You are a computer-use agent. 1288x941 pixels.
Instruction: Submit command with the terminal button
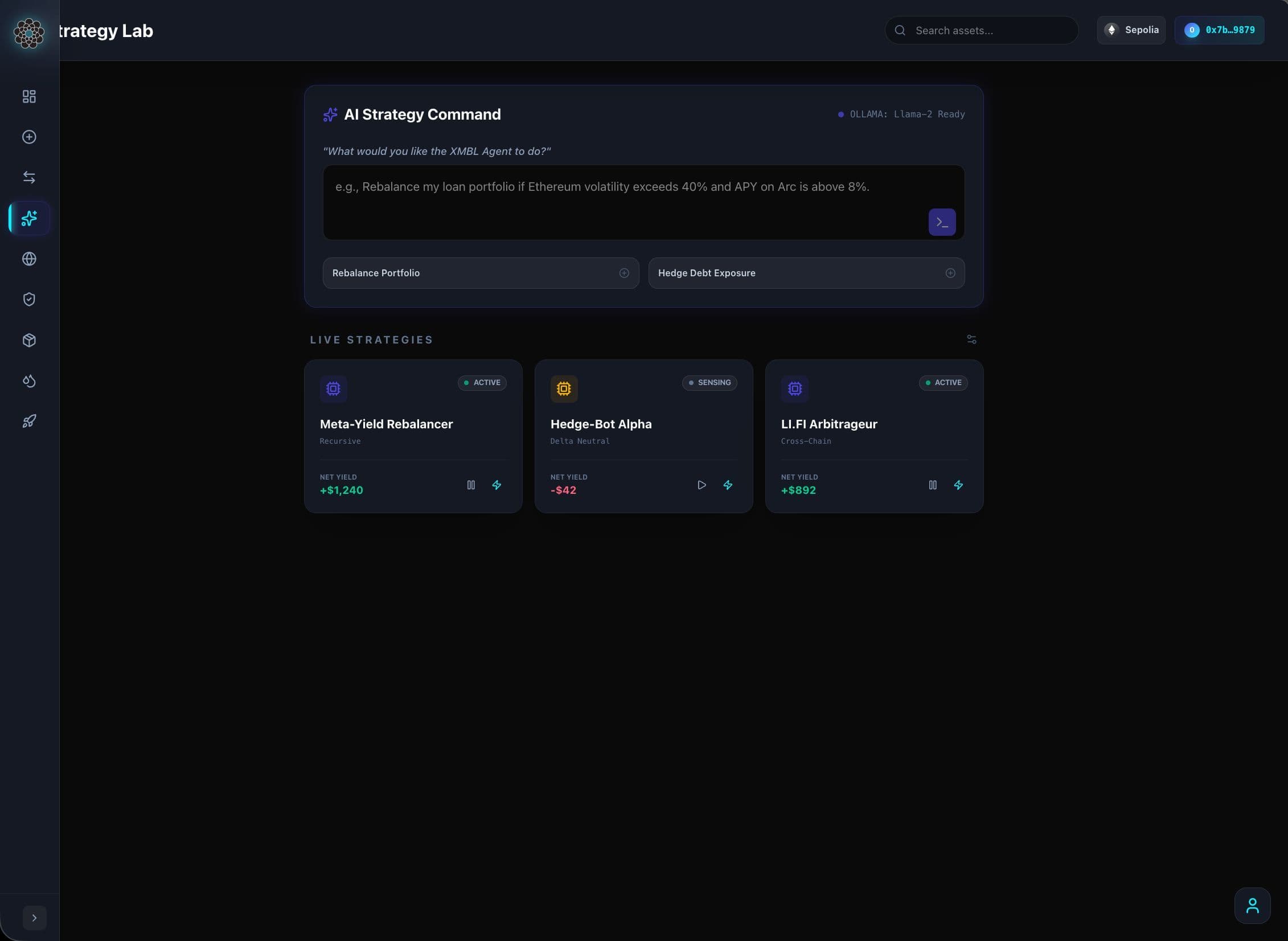coord(942,222)
